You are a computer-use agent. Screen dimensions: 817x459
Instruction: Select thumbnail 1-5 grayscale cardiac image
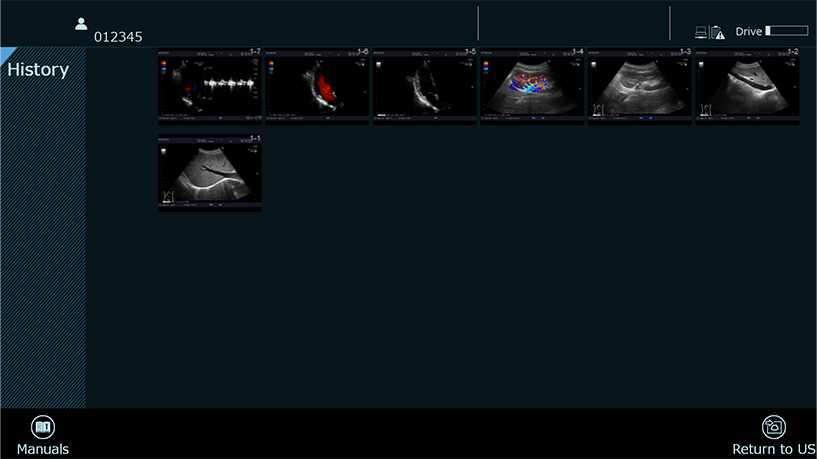click(x=424, y=86)
